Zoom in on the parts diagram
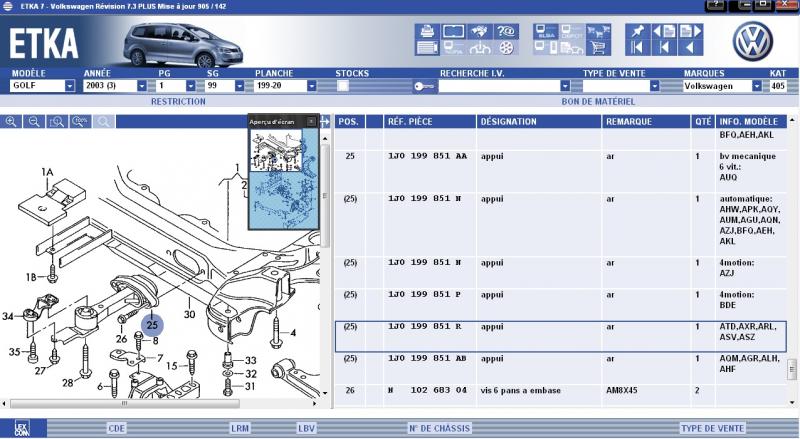Screen dimensions: 800x439 11,121
